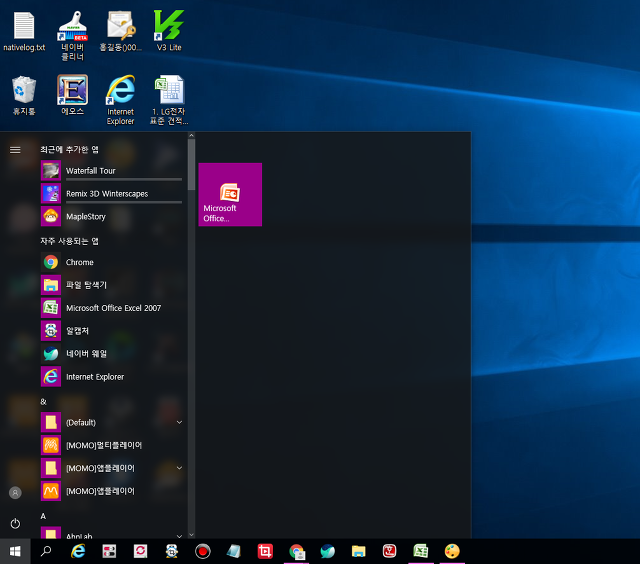Switch to Excel in the taskbar
Screen dimensions: 640x564
pos(421,551)
